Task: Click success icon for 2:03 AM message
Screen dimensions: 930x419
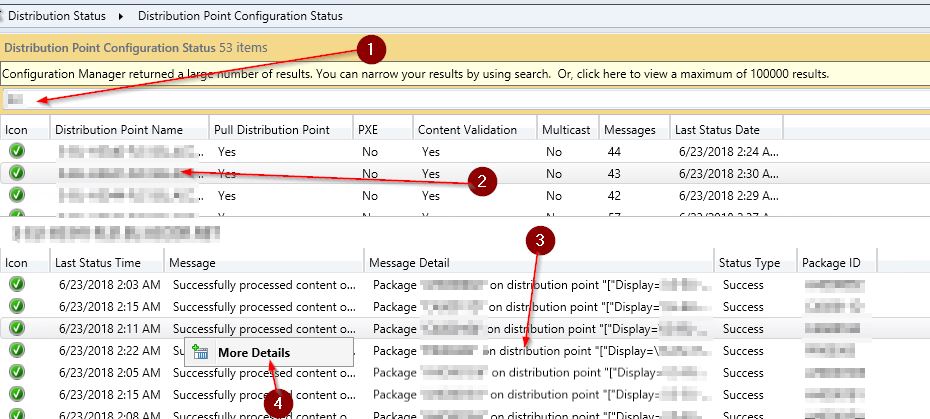Action: (17, 285)
